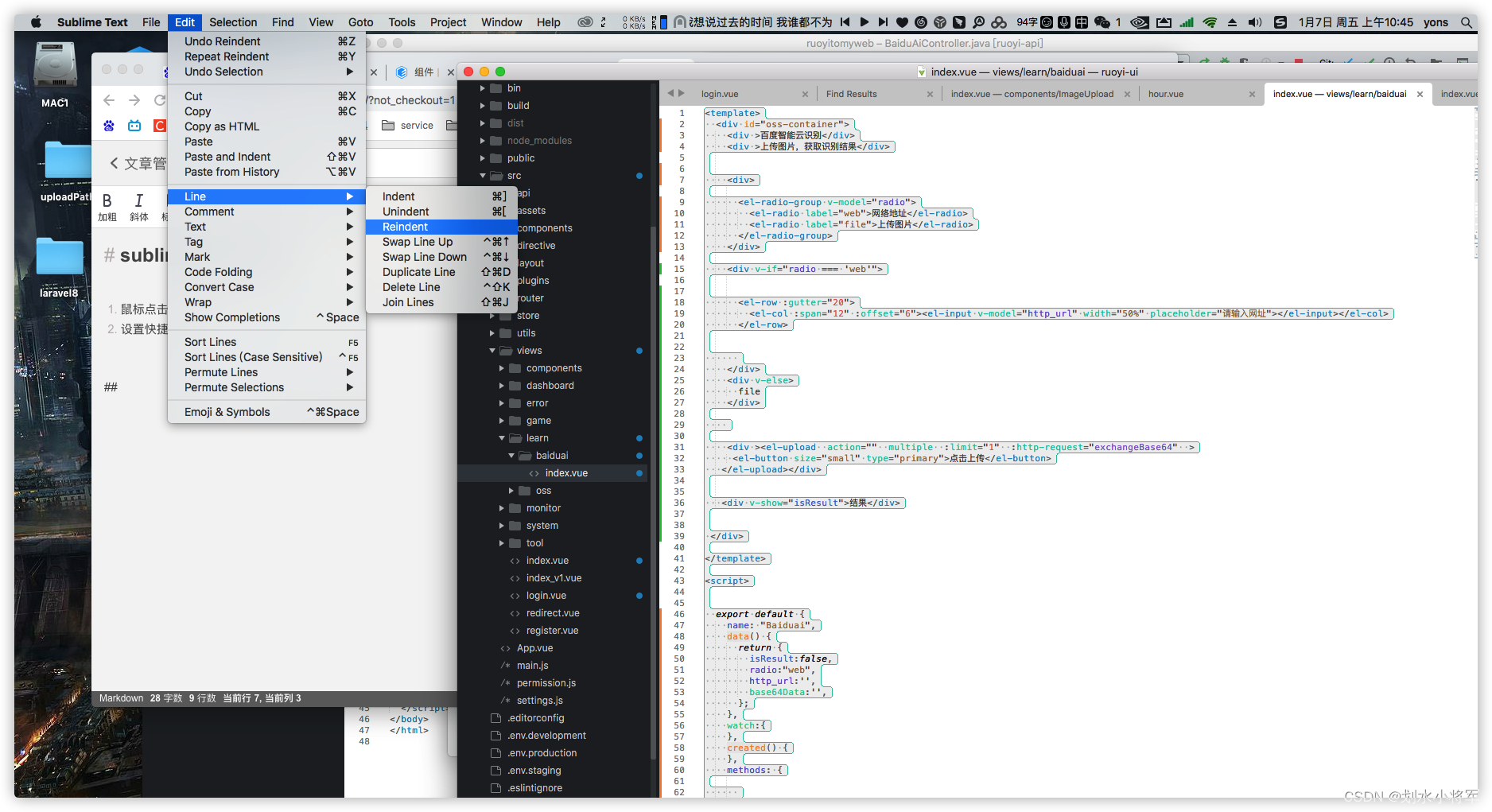Viewport: 1492px width, 812px height.
Task: Switch to the Find Results tab
Action: click(x=851, y=94)
